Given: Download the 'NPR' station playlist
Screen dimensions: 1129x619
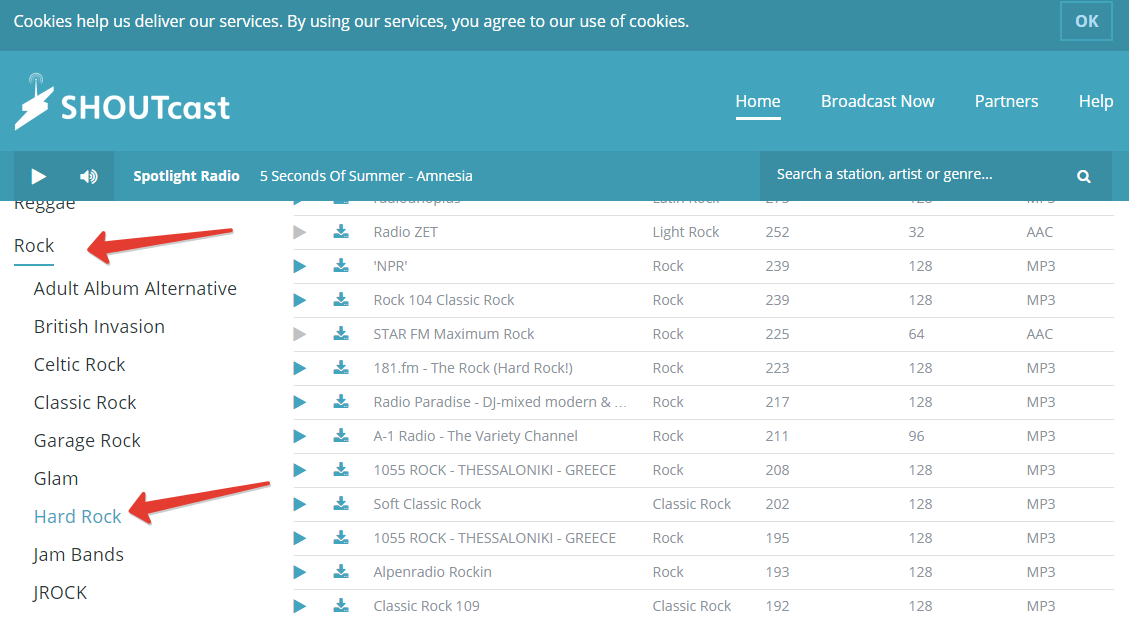Looking at the screenshot, I should [x=341, y=266].
